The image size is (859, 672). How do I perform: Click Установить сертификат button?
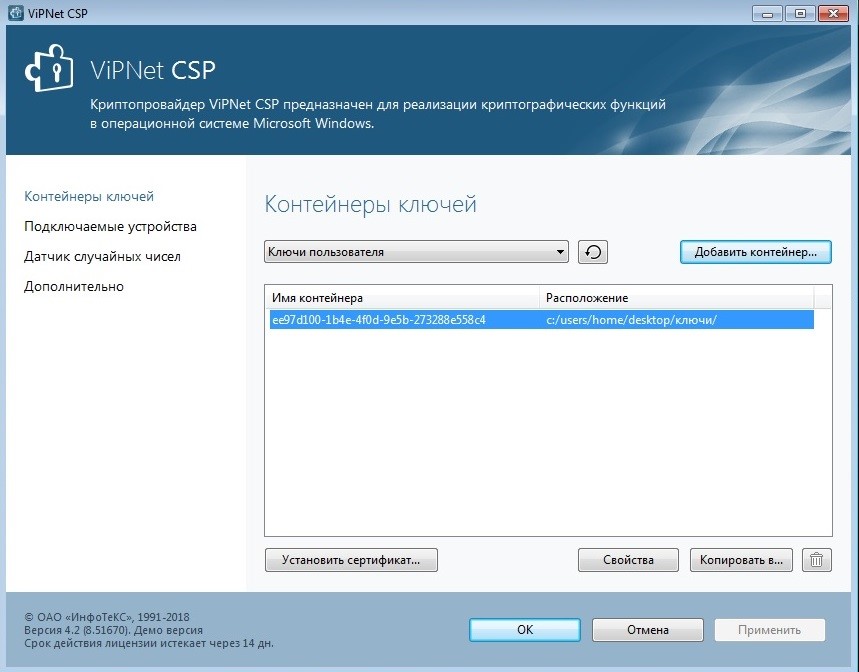351,560
